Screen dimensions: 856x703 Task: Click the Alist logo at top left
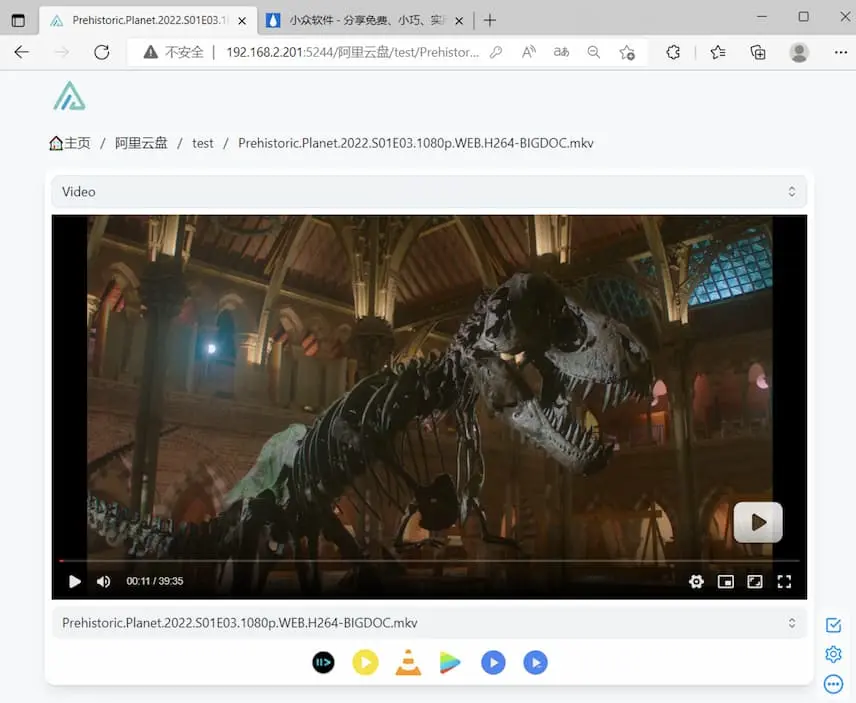coord(70,96)
